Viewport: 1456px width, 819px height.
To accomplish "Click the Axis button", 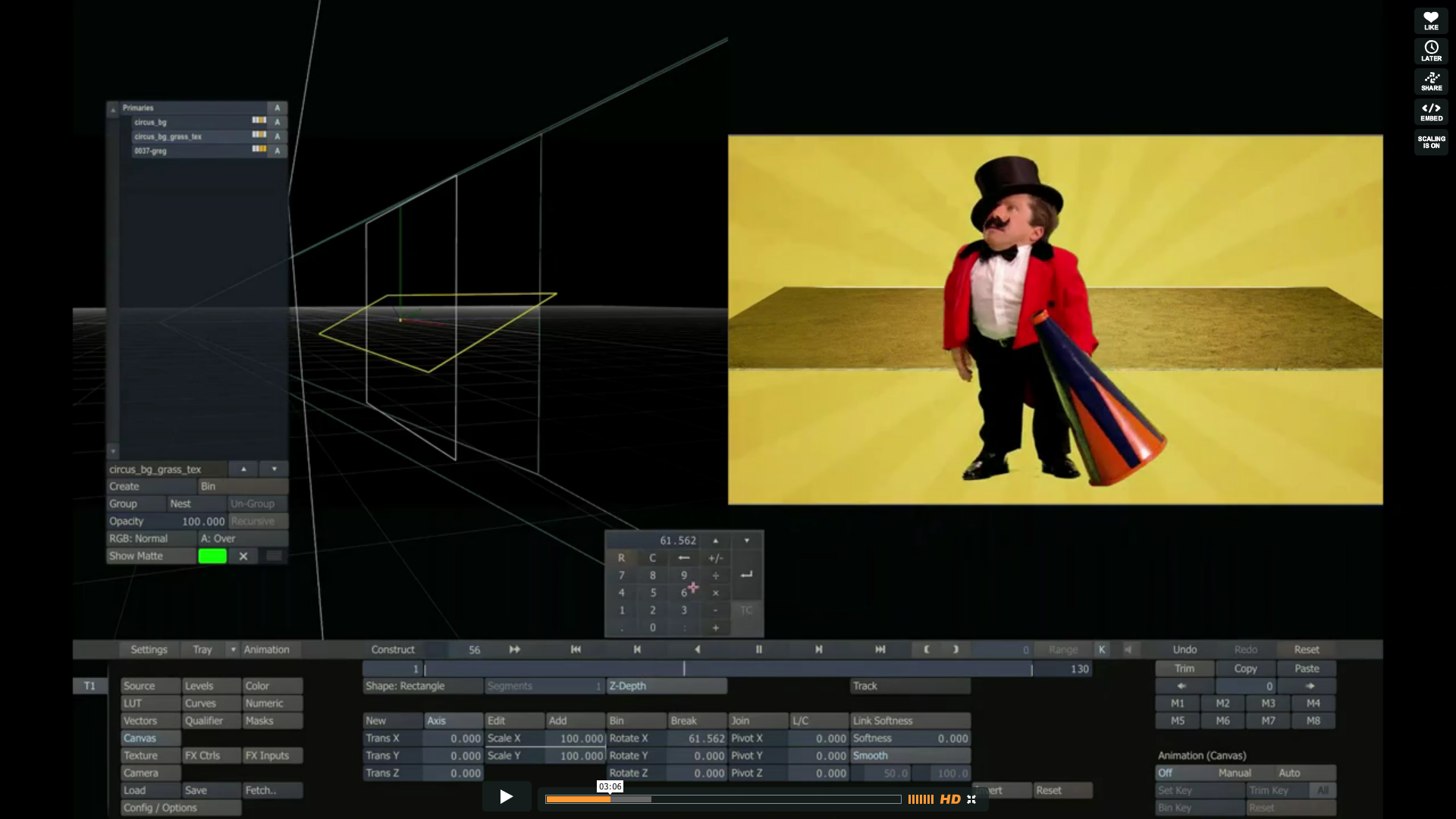I will click(x=453, y=720).
